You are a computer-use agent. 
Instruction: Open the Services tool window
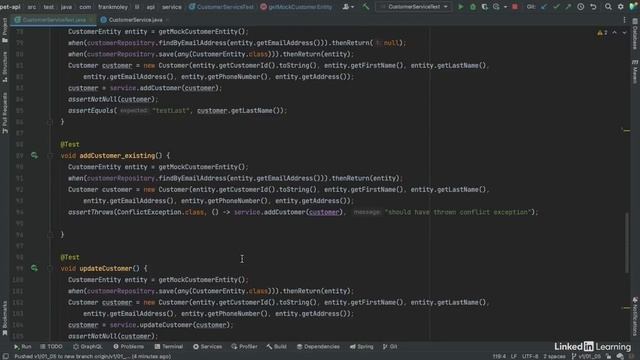click(x=207, y=347)
